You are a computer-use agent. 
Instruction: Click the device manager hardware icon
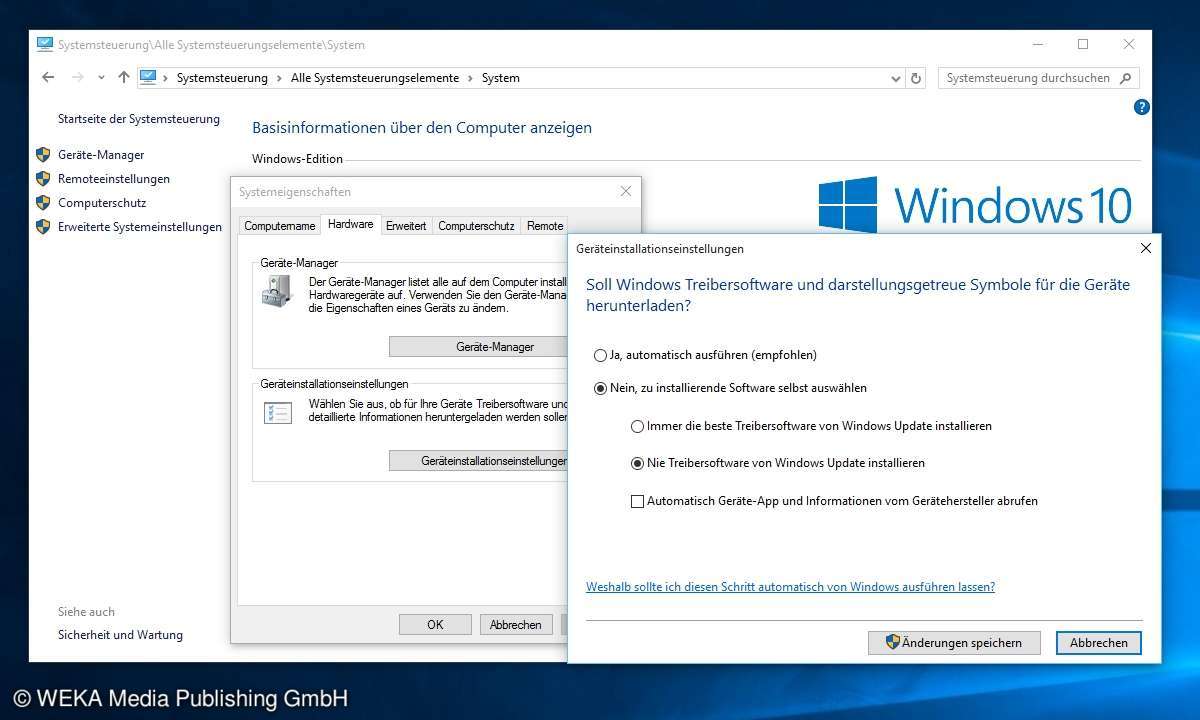pos(277,292)
